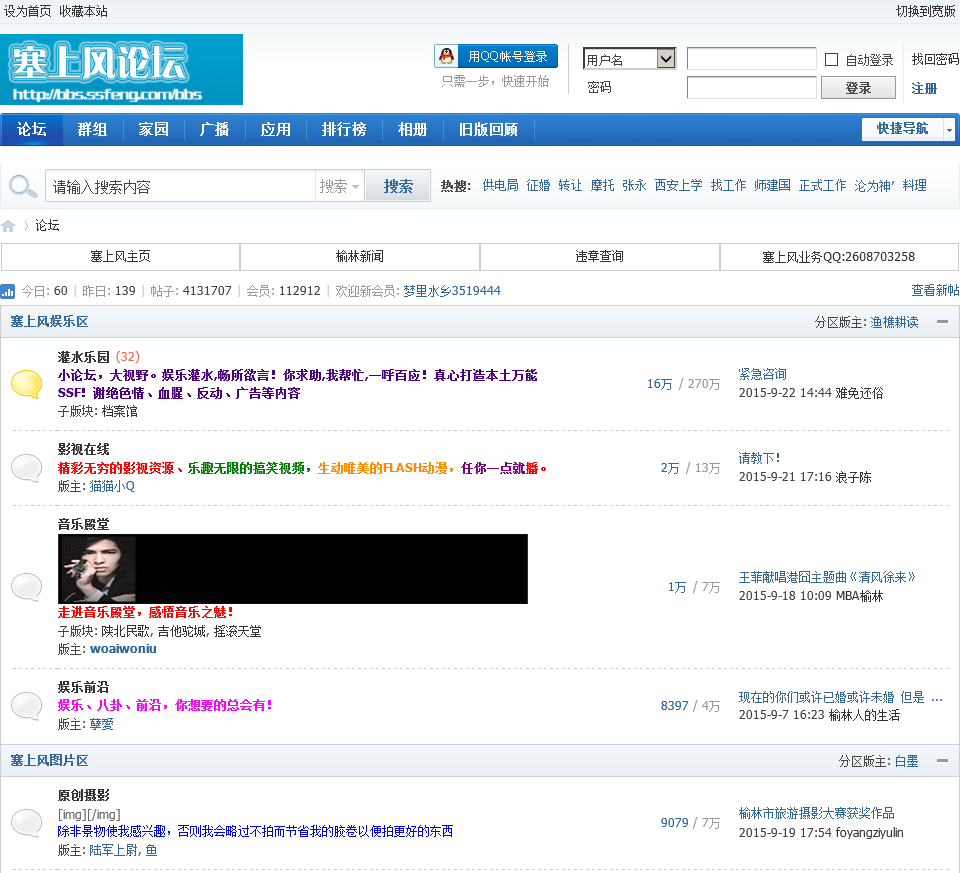Open the 塞上风主页 link box
The height and width of the screenshot is (873, 960).
(121, 257)
